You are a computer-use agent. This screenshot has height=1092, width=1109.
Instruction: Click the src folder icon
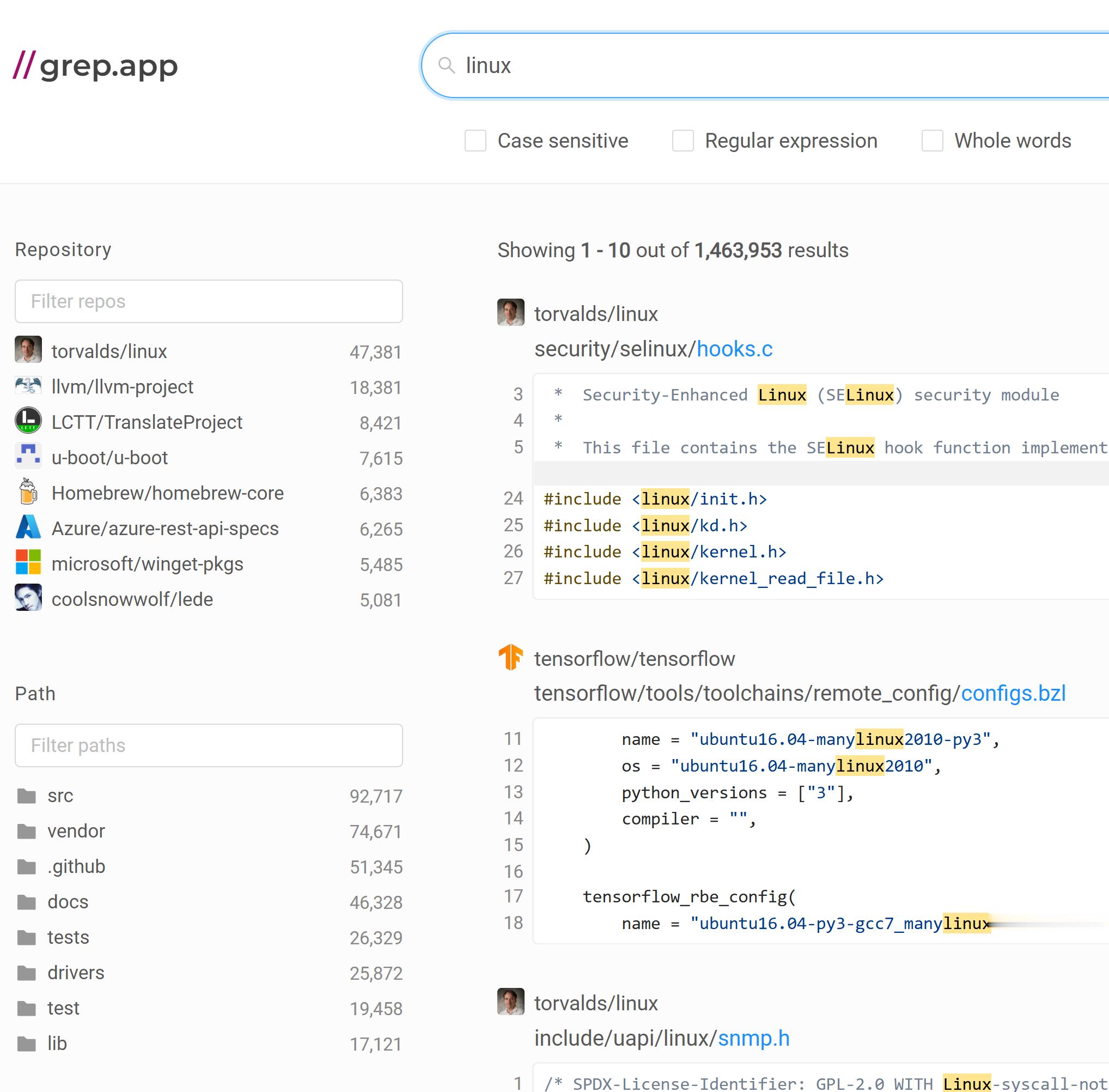pyautogui.click(x=26, y=796)
